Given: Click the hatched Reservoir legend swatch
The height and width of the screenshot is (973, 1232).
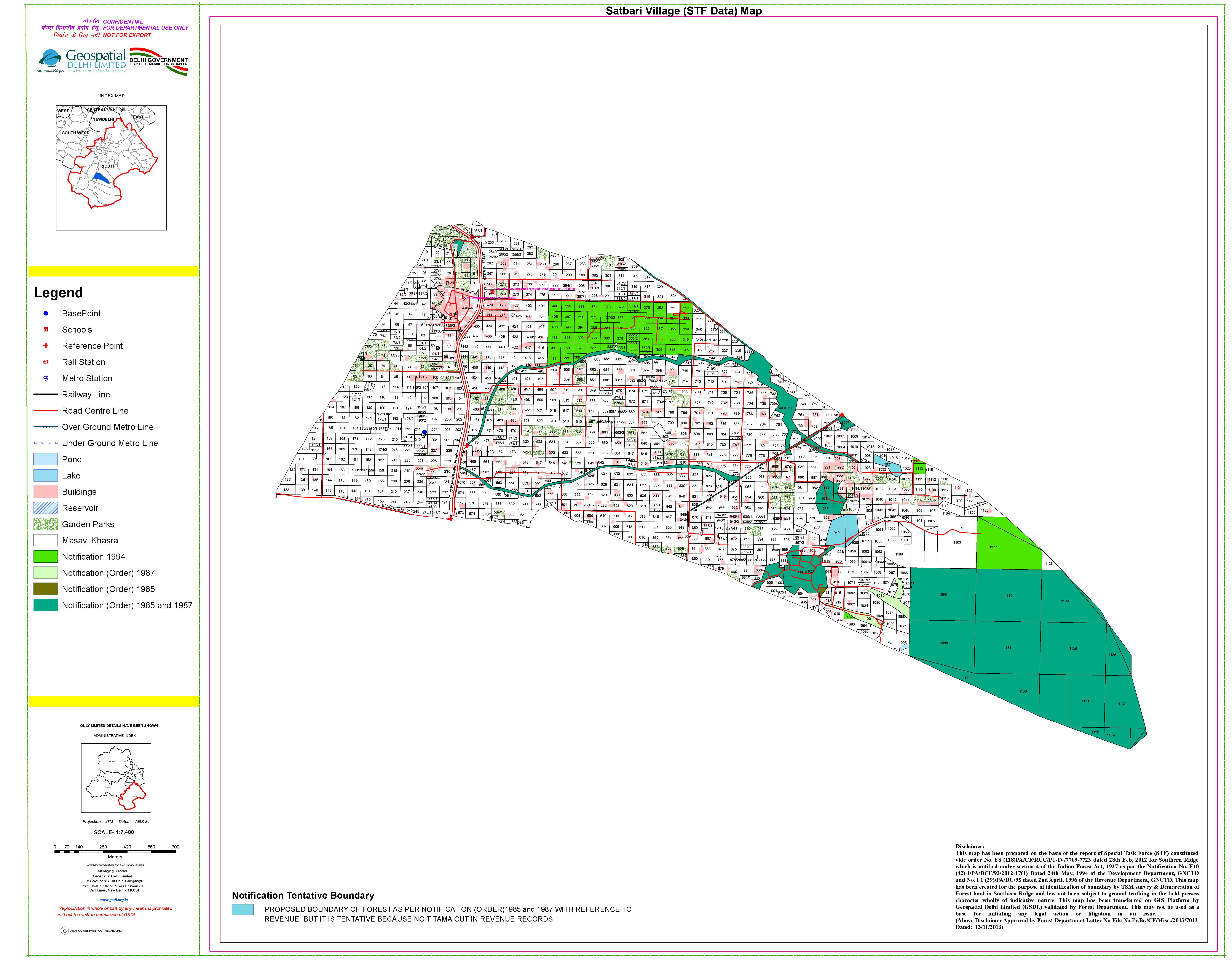Looking at the screenshot, I should (46, 507).
